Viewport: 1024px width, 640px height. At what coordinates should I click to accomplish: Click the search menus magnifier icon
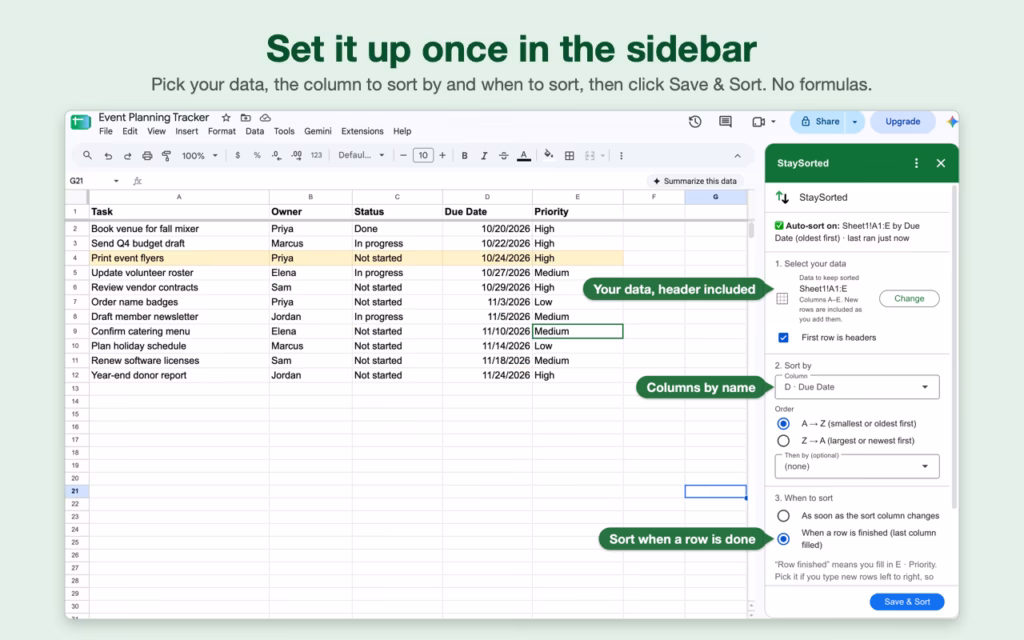point(87,155)
